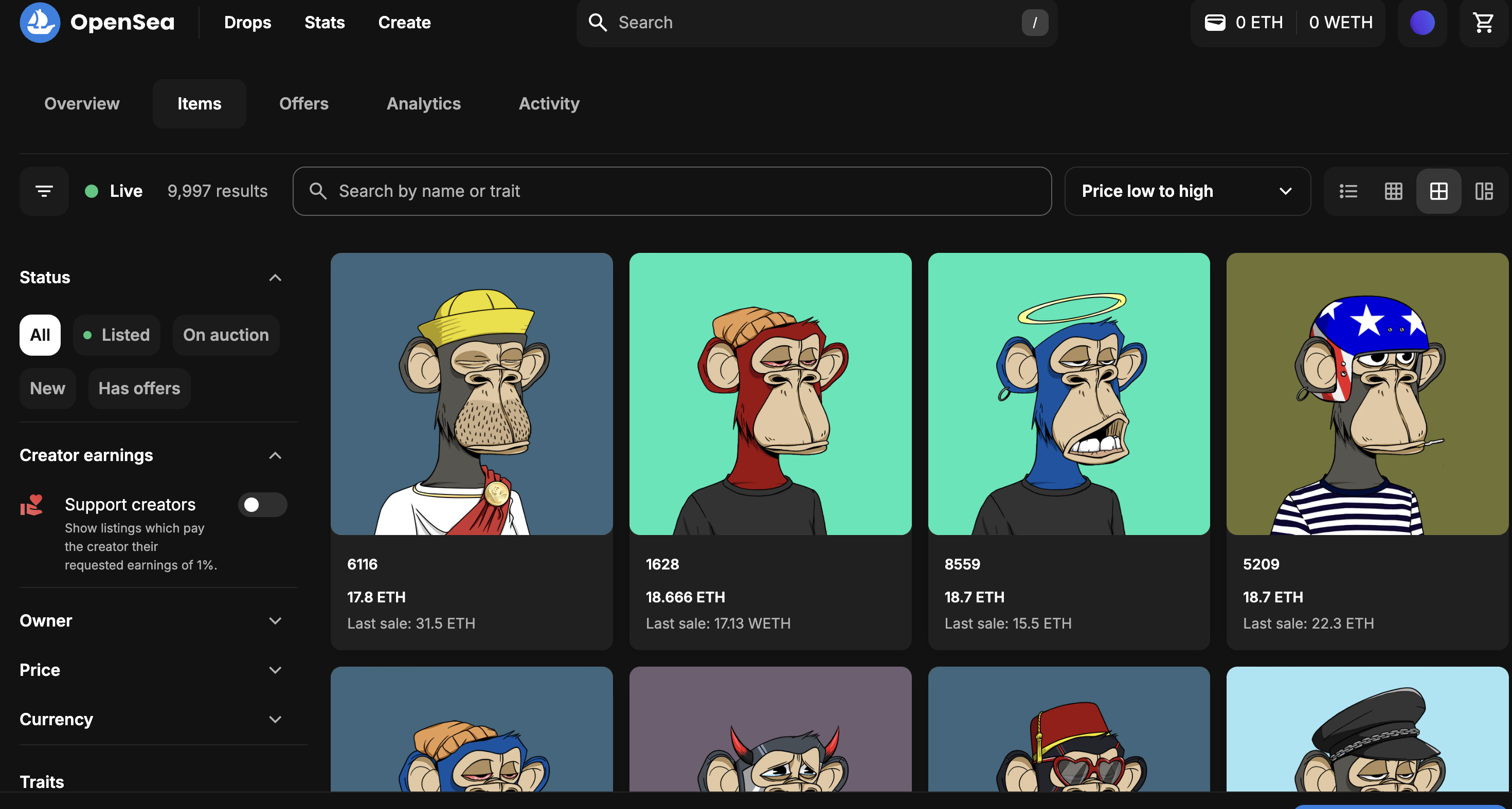The height and width of the screenshot is (809, 1512).
Task: Select the Items tab
Action: coord(200,104)
